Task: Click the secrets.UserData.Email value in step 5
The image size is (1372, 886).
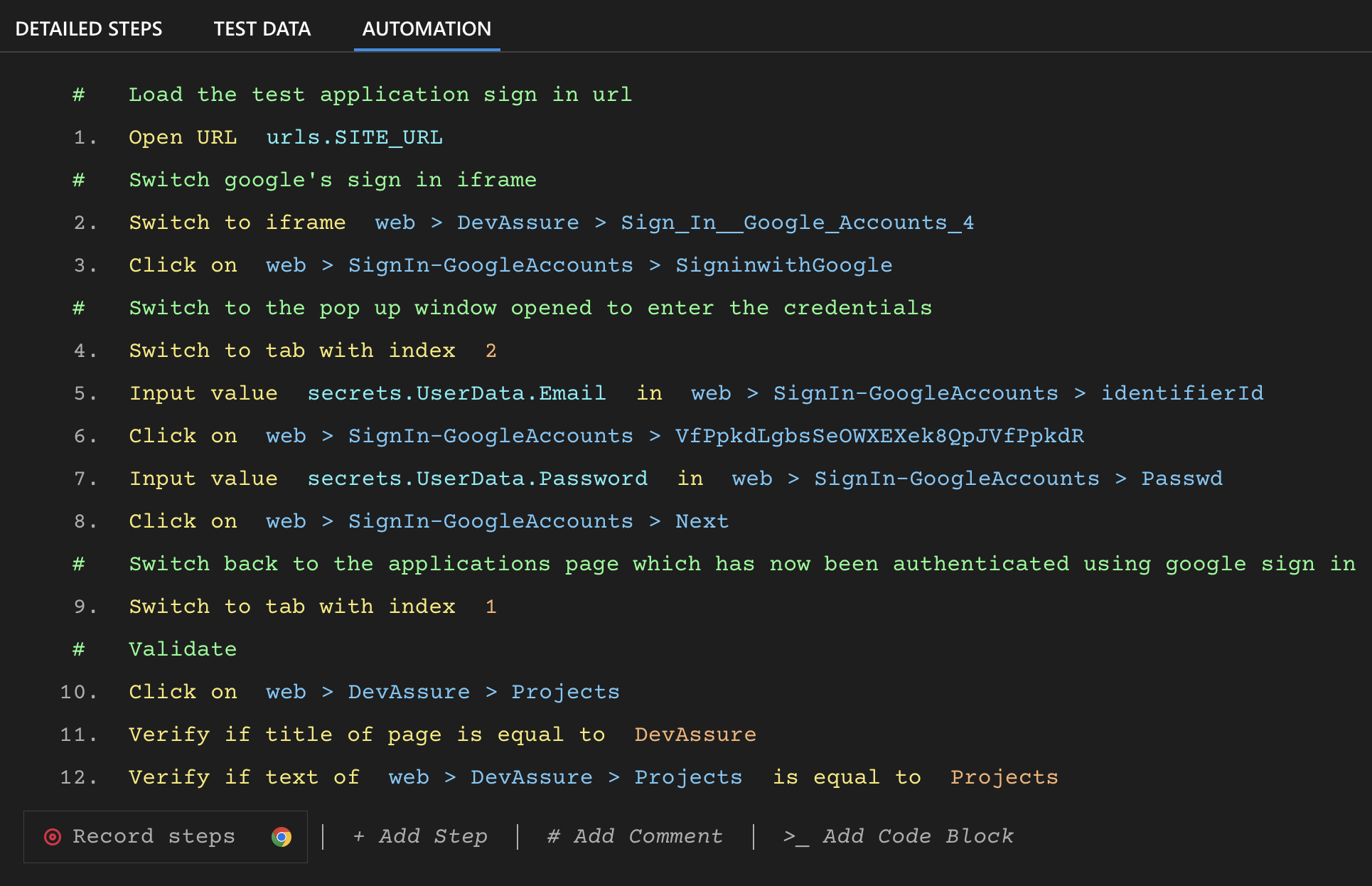Action: pyautogui.click(x=458, y=393)
